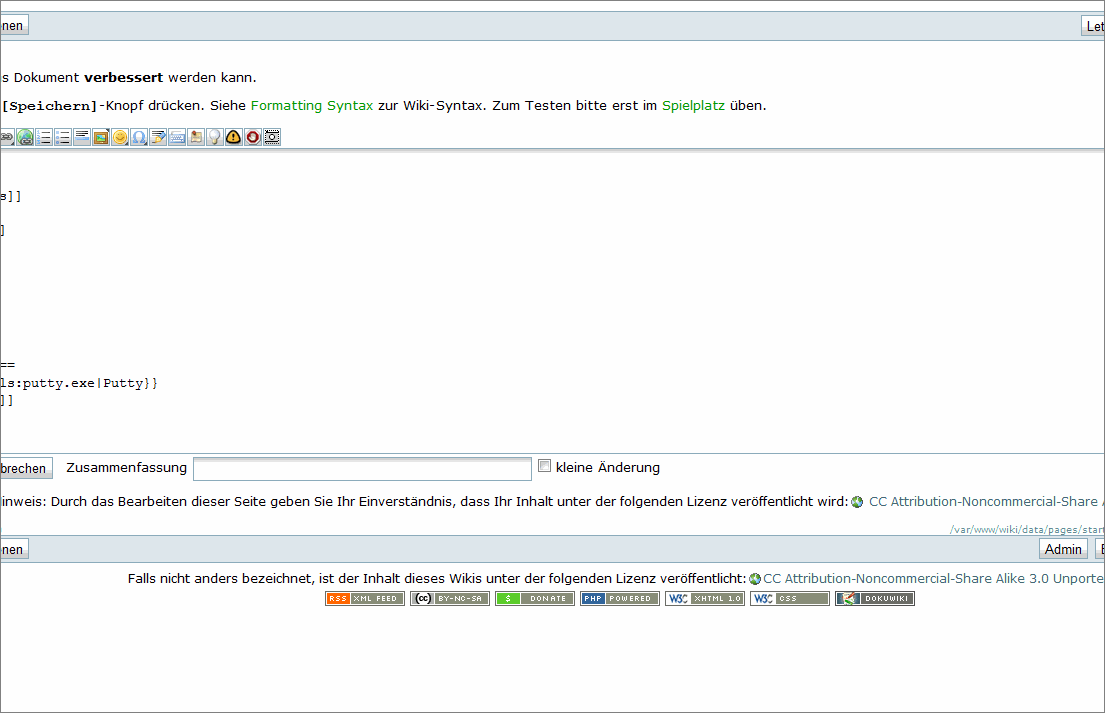Image resolution: width=1105 pixels, height=713 pixels.
Task: Click the yellow warning note icon
Action: pos(233,137)
